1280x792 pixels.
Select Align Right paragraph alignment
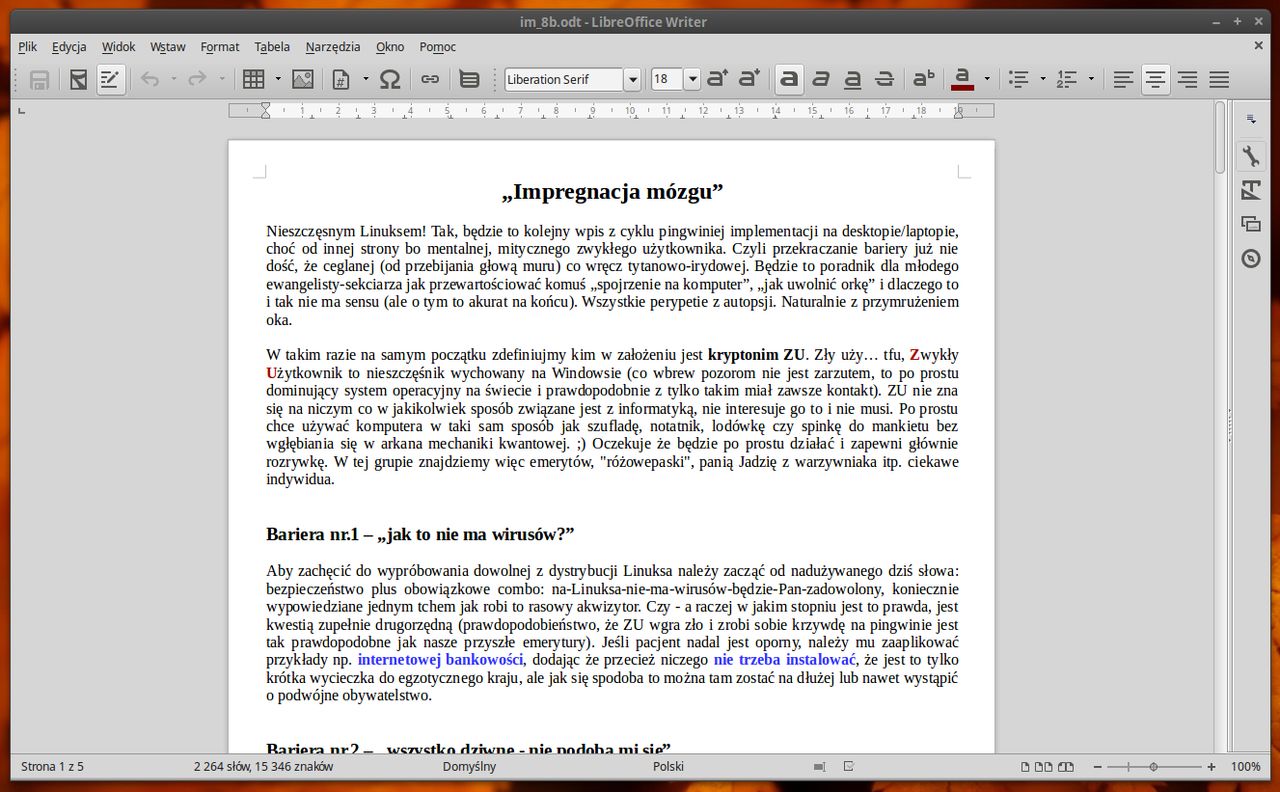pyautogui.click(x=1187, y=79)
